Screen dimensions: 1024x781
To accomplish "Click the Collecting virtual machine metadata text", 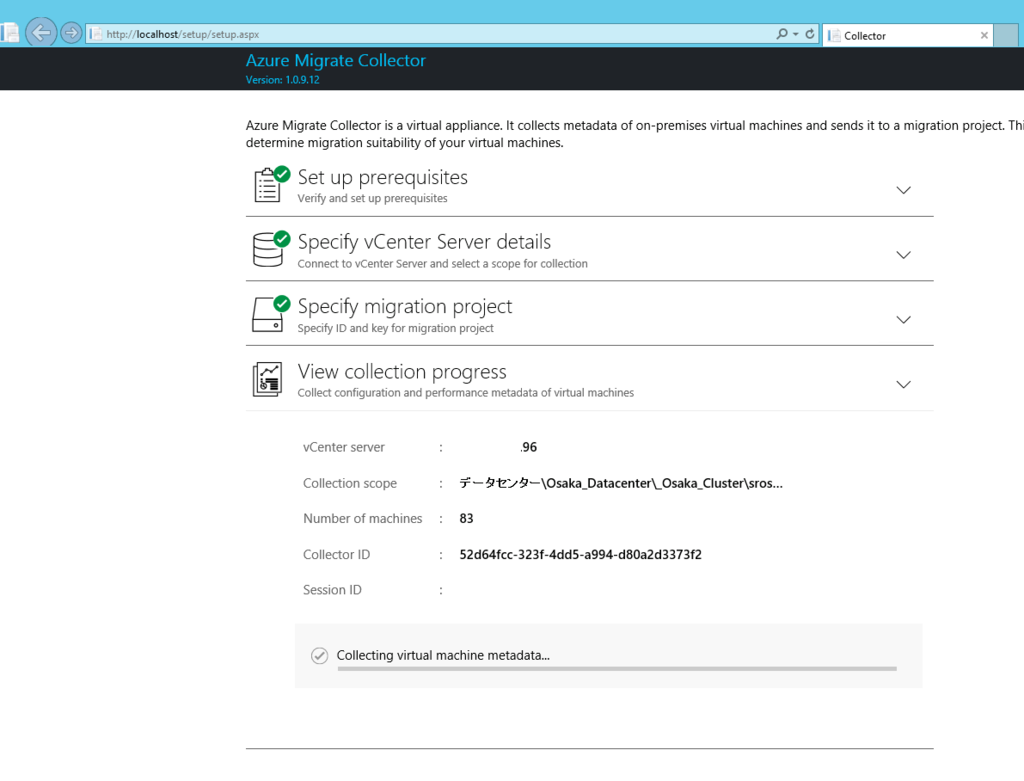I will [x=443, y=655].
